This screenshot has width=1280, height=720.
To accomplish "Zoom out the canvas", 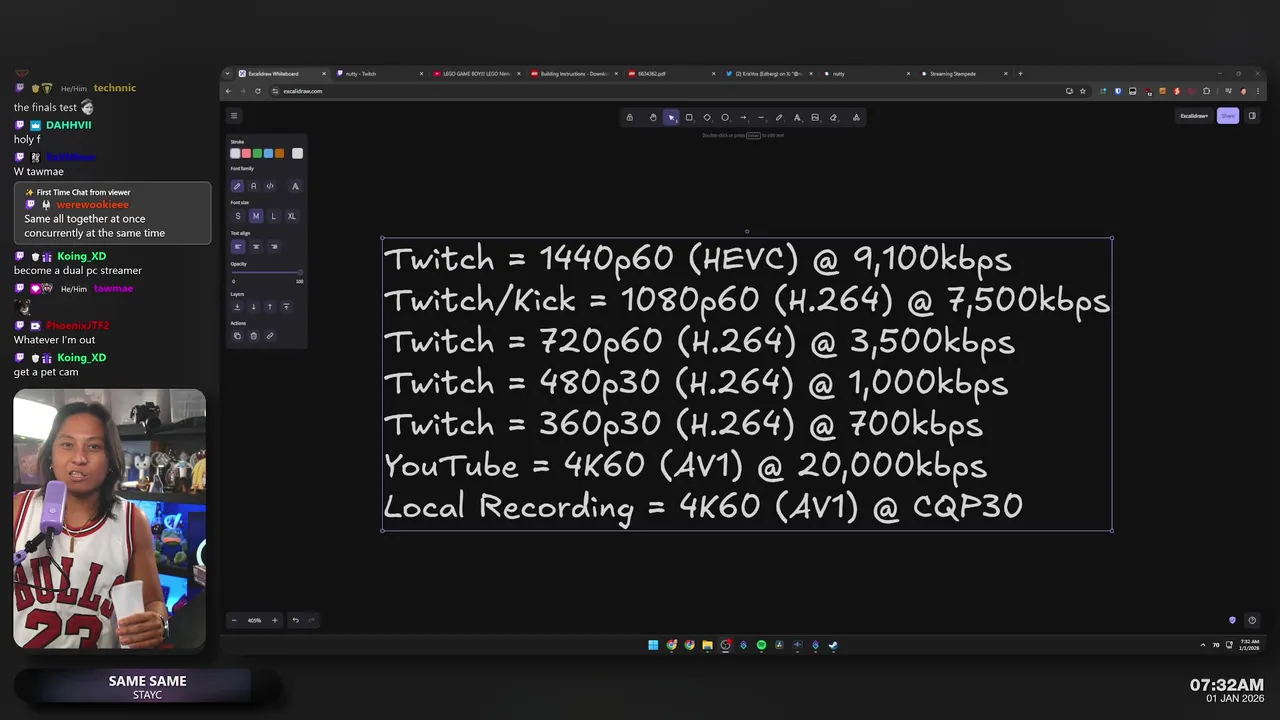I will pyautogui.click(x=234, y=620).
